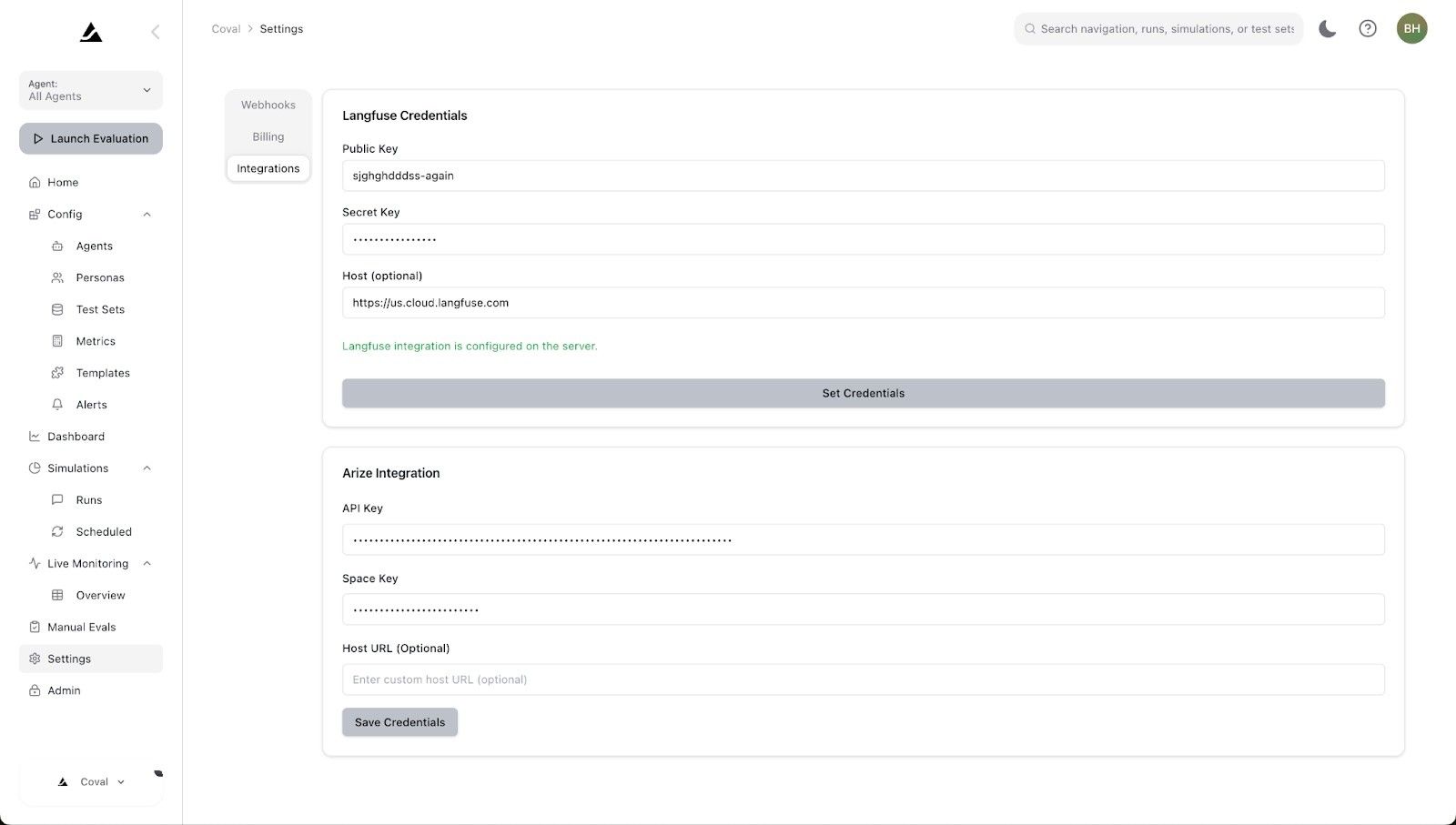The image size is (1456, 825).
Task: Switch to the Webhooks tab
Action: [268, 106]
